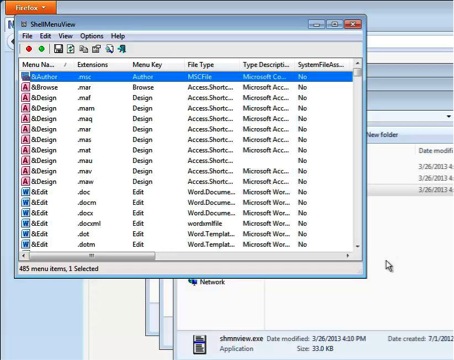Viewport: 454px width, 360px height.
Task: Click the .docx extension cell
Action: 85,213
